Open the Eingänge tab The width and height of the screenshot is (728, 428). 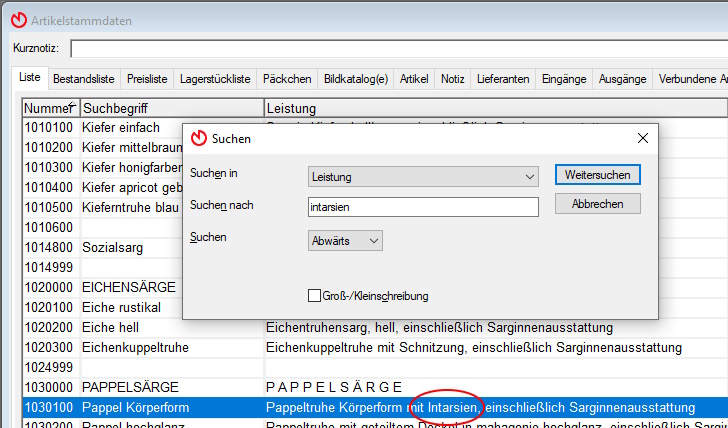click(x=564, y=79)
